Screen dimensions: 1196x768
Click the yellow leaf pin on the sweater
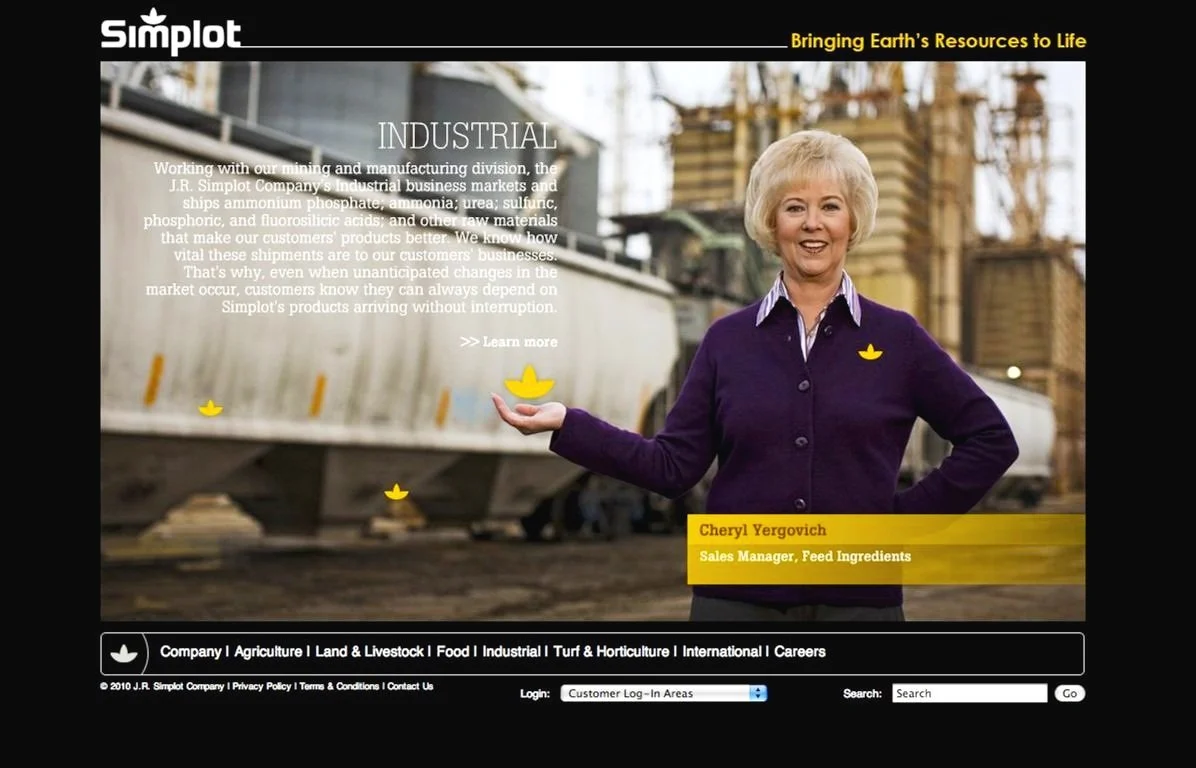[x=870, y=352]
